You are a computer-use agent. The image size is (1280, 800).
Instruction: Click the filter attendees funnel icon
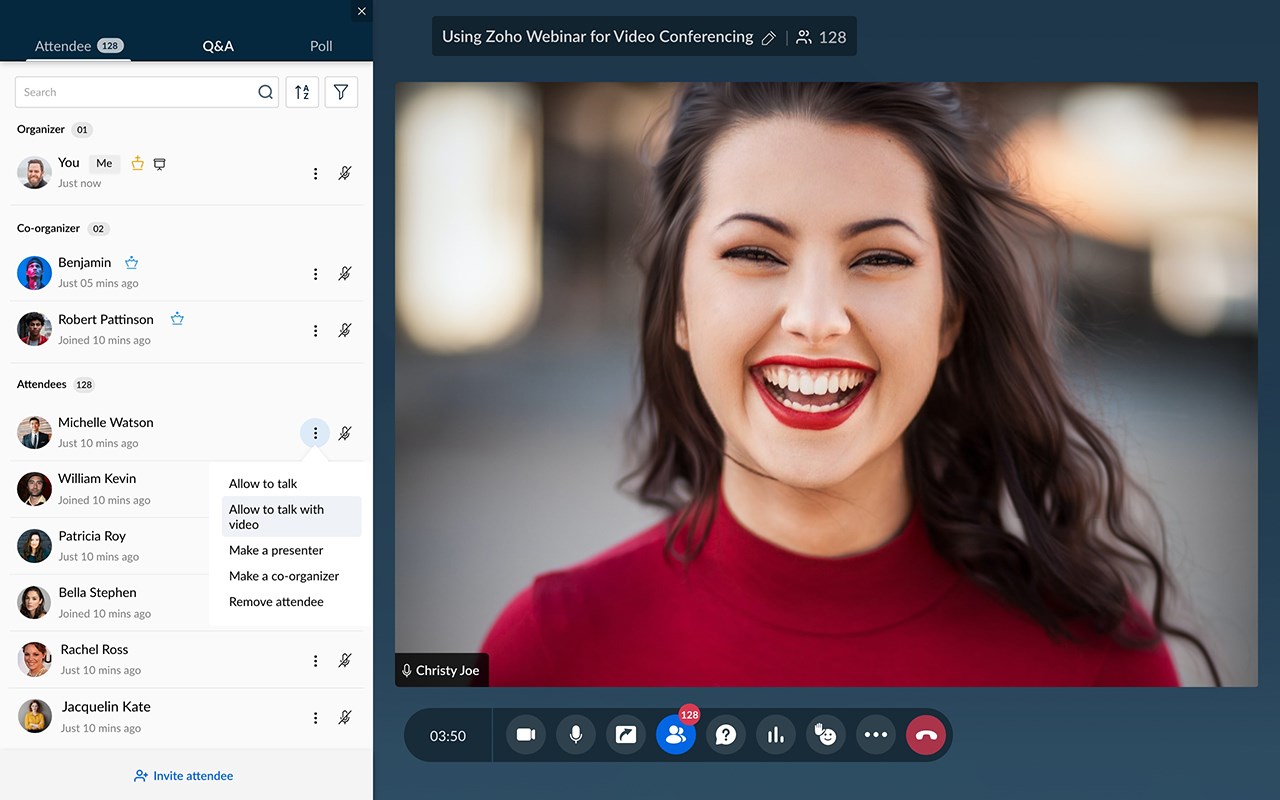tap(341, 92)
